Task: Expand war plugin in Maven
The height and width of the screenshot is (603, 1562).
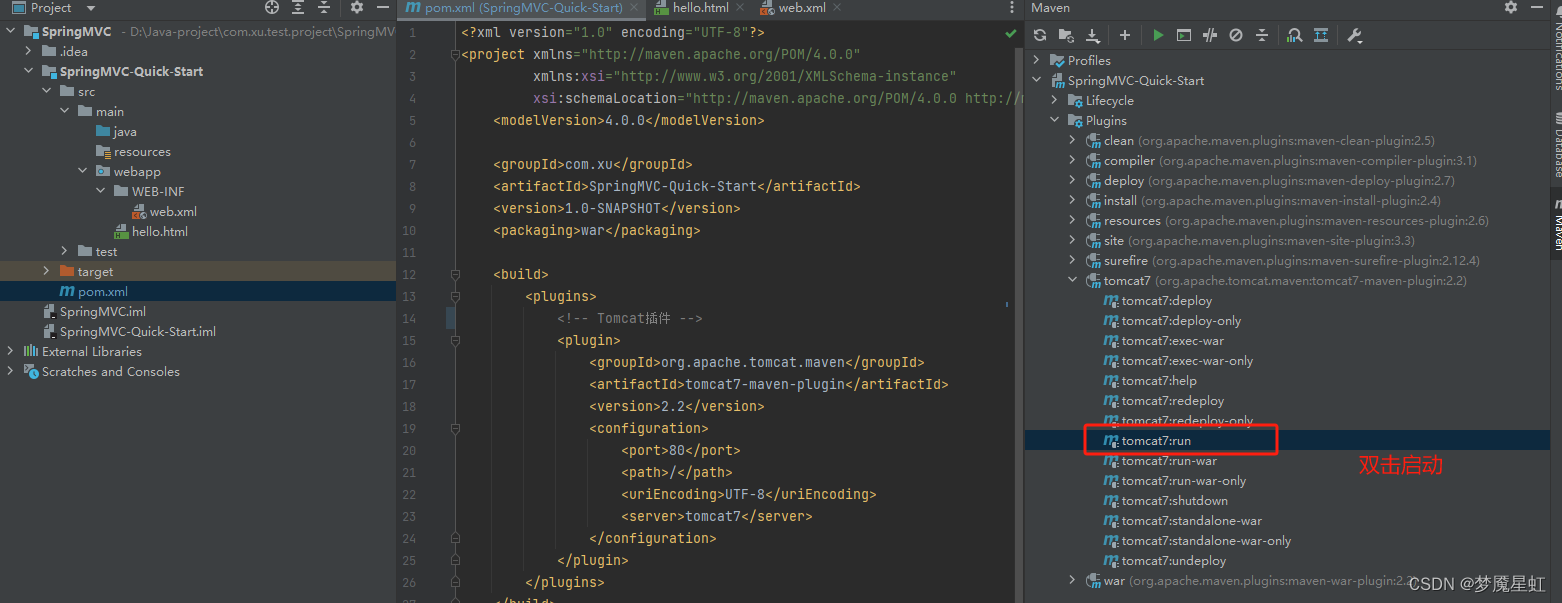Action: [x=1073, y=580]
